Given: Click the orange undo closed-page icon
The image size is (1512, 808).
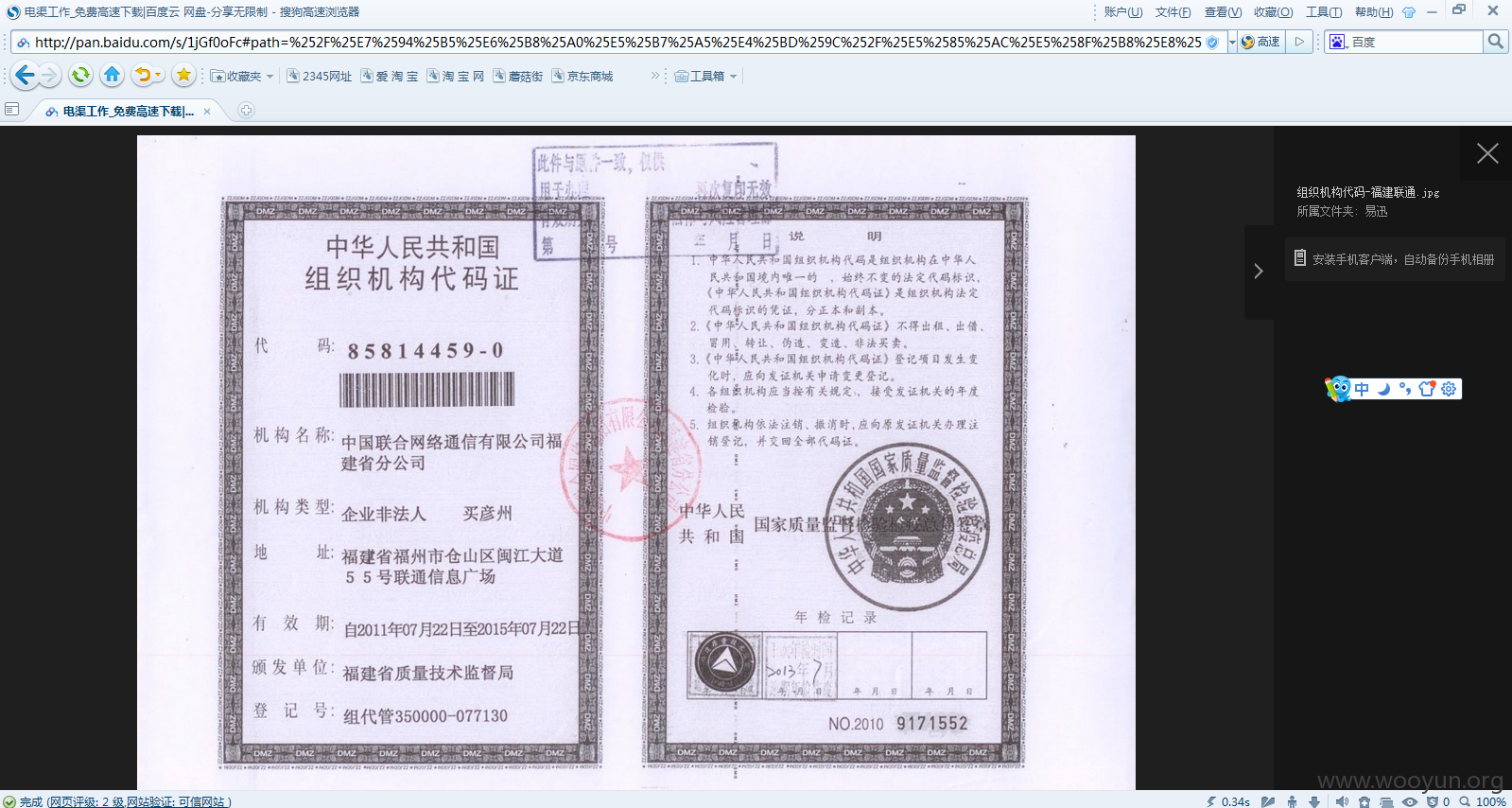Looking at the screenshot, I should pyautogui.click(x=143, y=75).
